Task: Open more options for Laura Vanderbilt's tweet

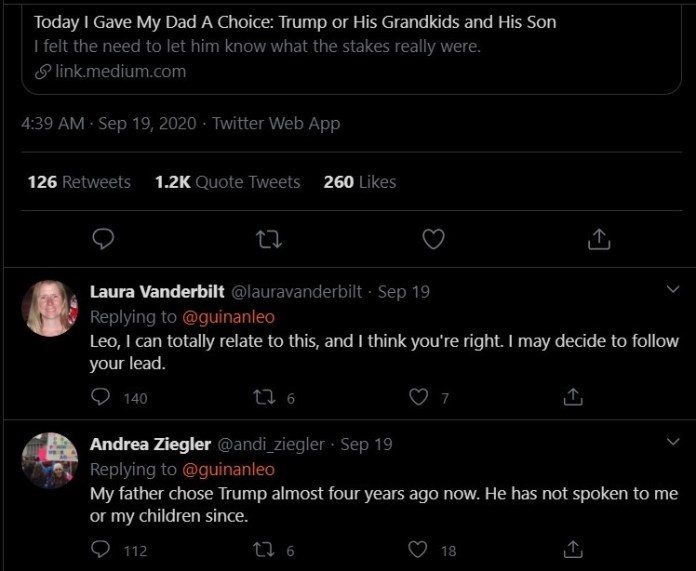Action: tap(673, 290)
